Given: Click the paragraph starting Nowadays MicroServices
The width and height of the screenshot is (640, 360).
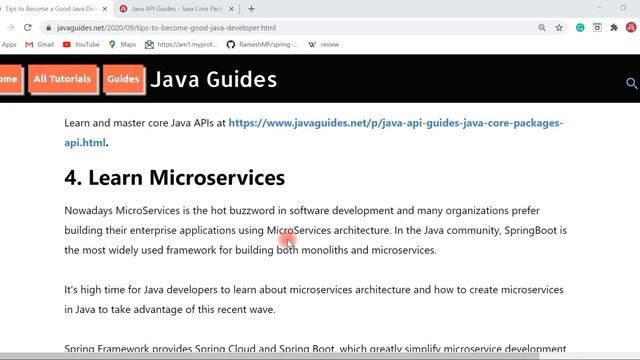Looking at the screenshot, I should point(316,230).
